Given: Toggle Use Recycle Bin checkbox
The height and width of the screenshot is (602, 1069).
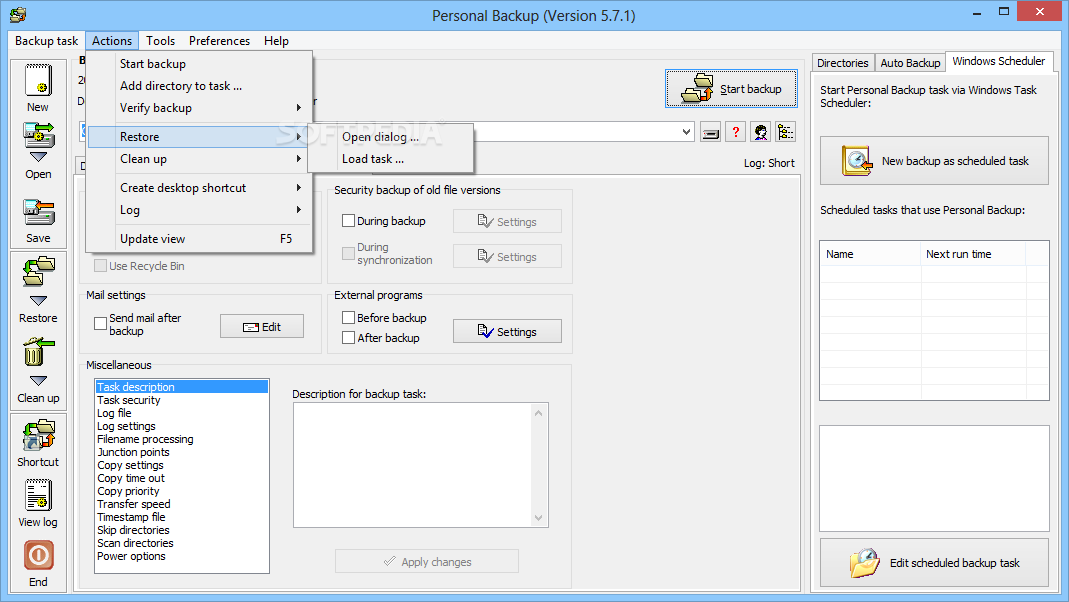Looking at the screenshot, I should [100, 266].
